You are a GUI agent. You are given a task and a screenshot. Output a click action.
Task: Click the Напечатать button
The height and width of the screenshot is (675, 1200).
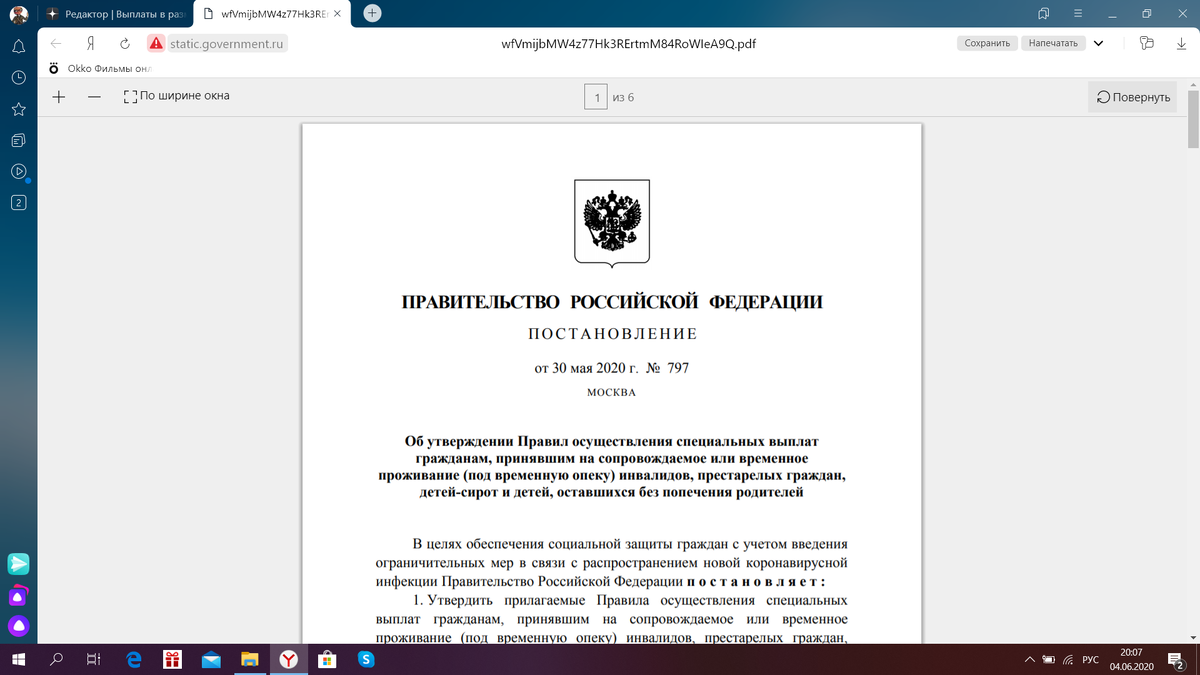1053,43
